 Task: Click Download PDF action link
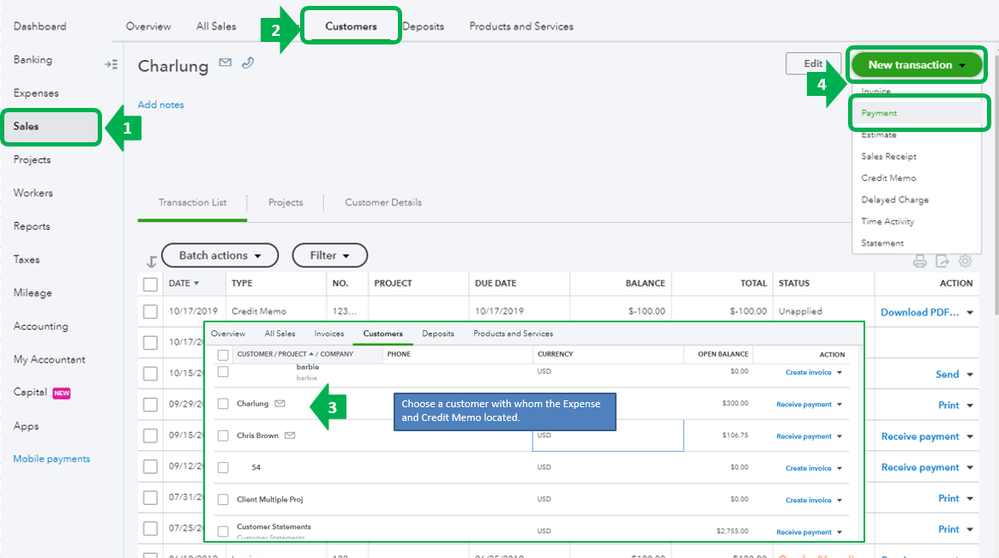point(919,312)
